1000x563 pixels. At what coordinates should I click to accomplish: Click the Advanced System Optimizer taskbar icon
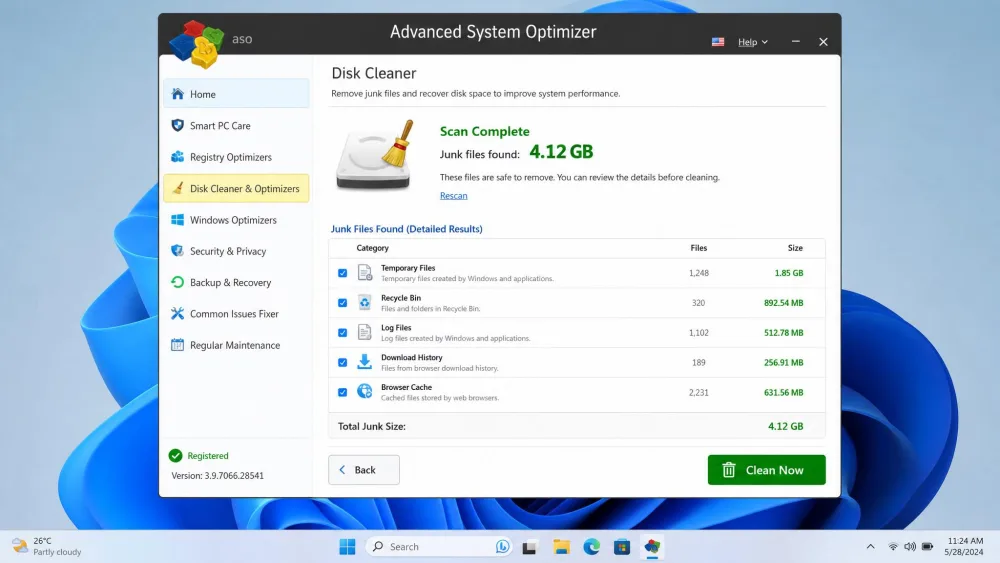click(652, 546)
